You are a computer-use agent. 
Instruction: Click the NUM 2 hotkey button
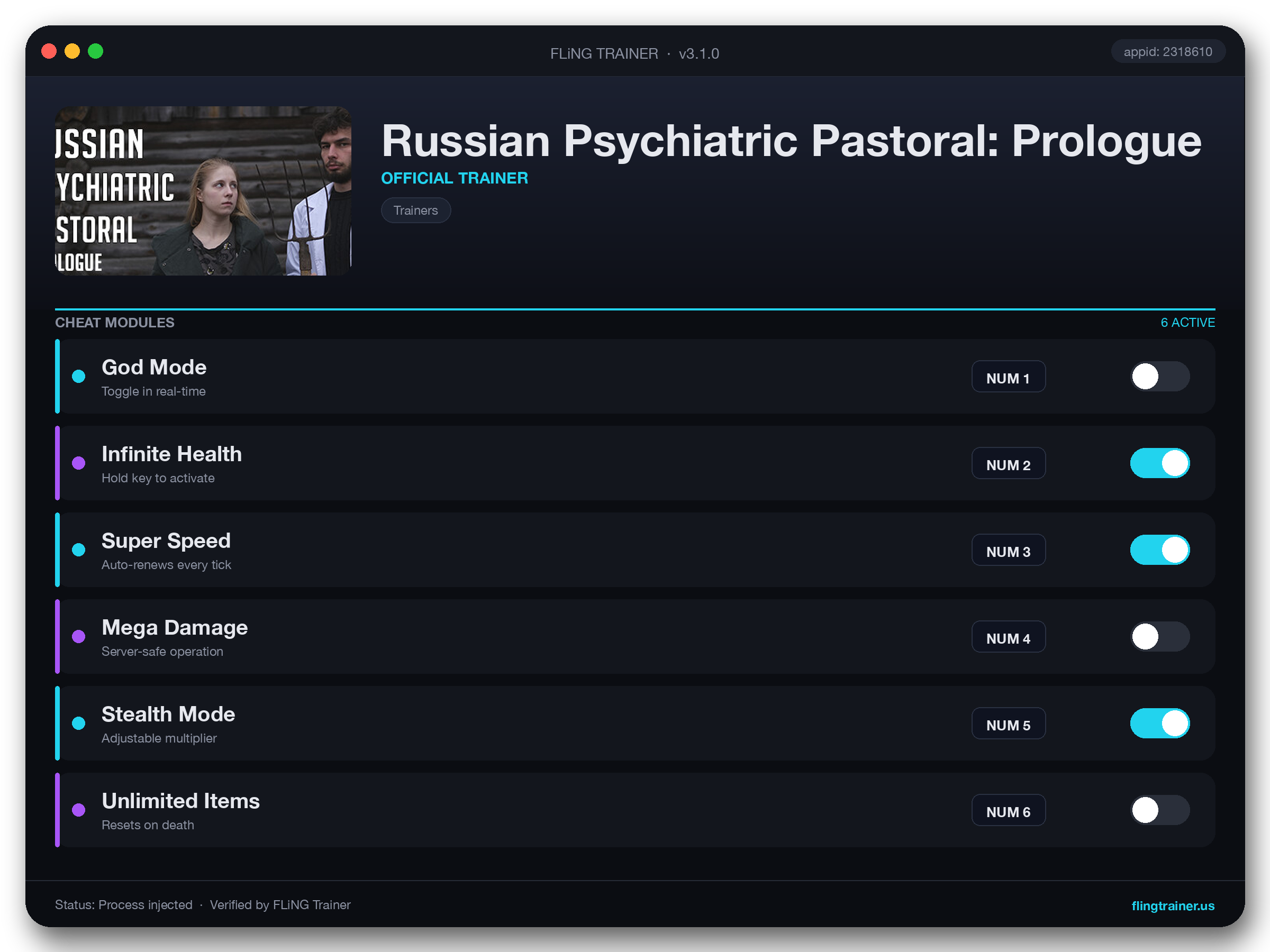tap(1008, 463)
